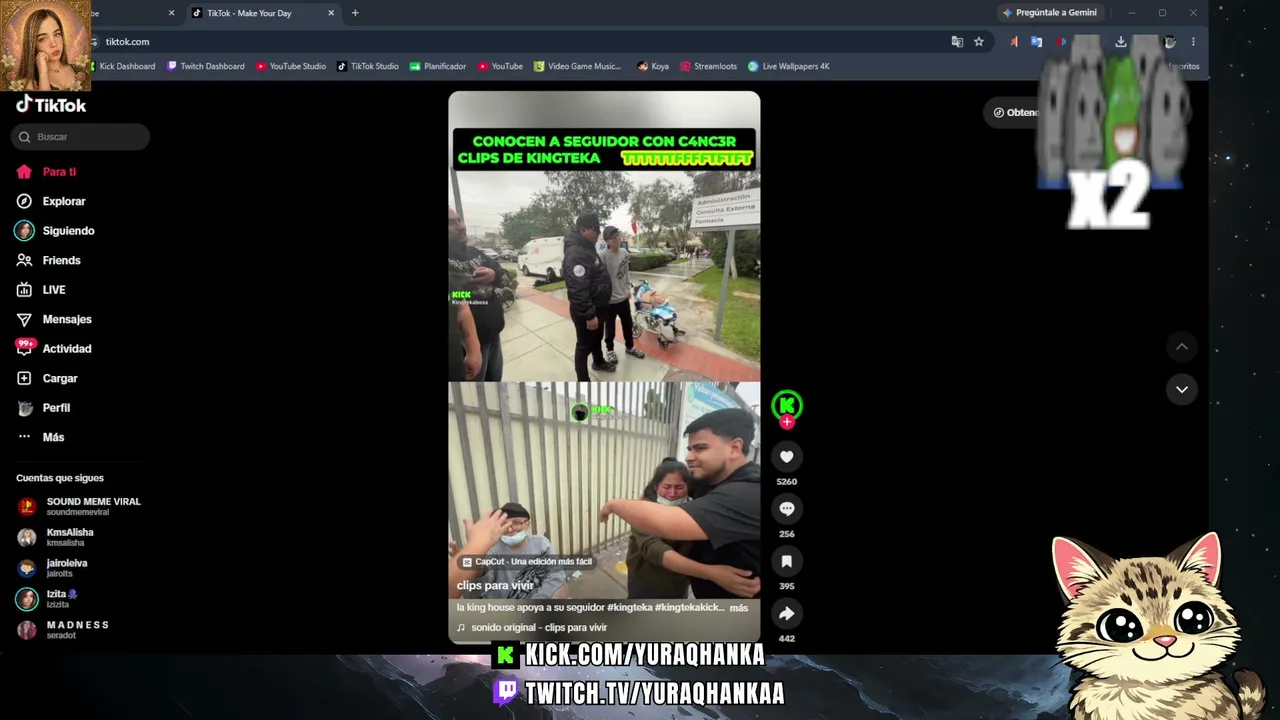
Task: Open Mensajes in the sidebar
Action: pyautogui.click(x=54, y=319)
